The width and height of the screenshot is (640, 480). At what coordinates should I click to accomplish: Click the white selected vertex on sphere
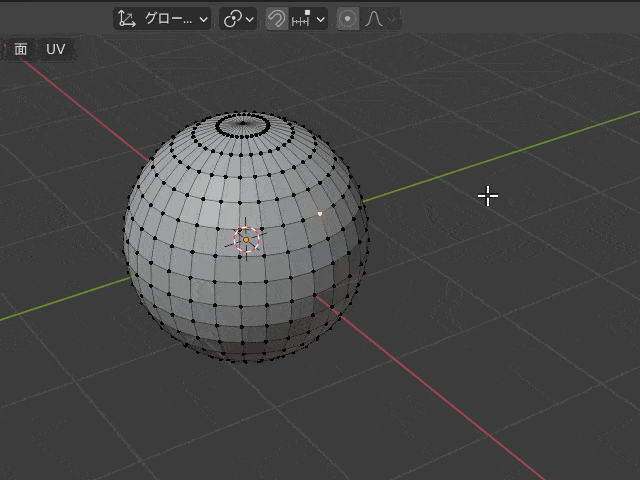click(320, 213)
